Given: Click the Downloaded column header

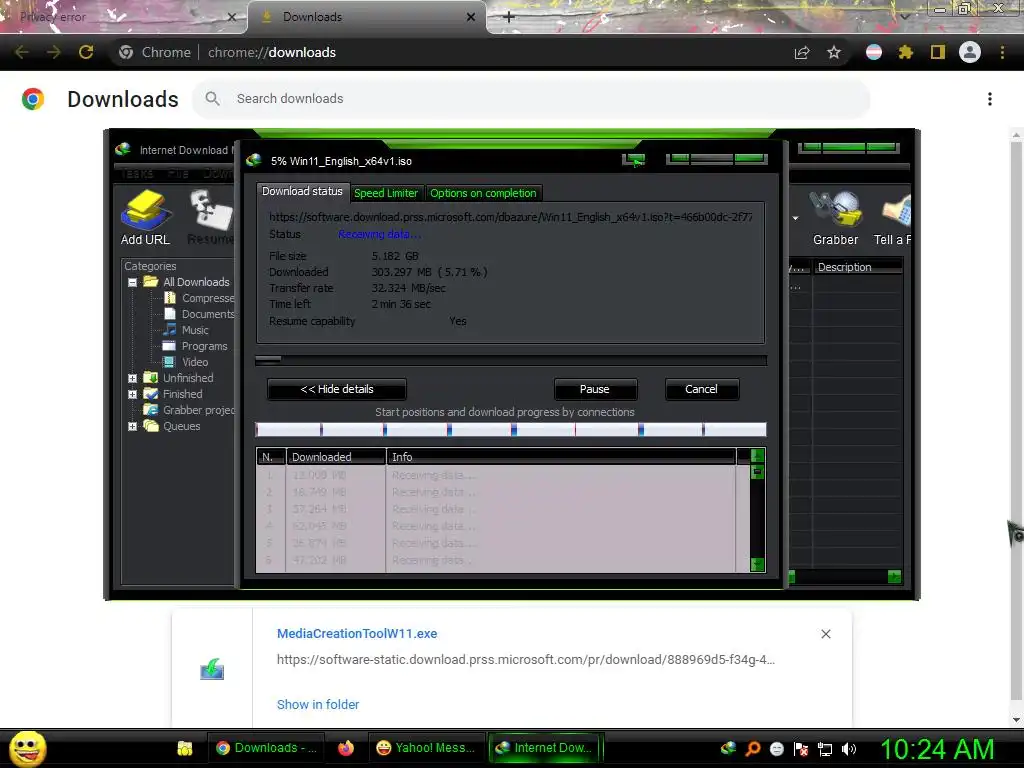Looking at the screenshot, I should point(336,457).
